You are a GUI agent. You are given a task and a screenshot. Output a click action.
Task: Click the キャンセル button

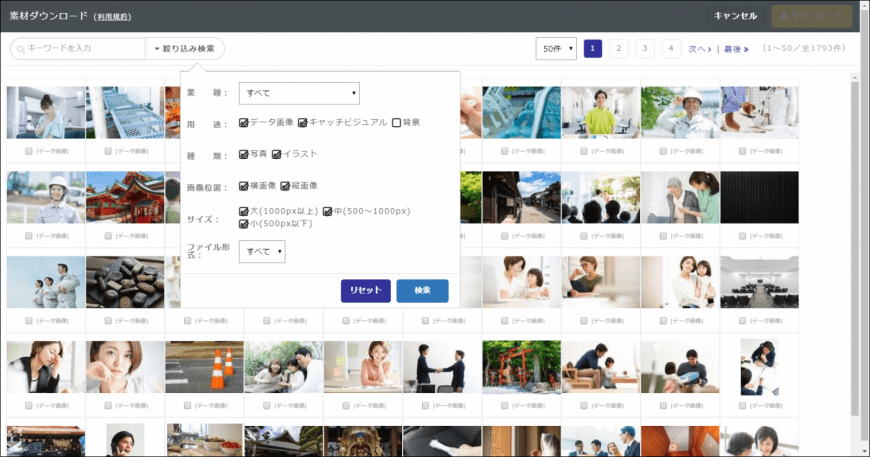click(735, 16)
